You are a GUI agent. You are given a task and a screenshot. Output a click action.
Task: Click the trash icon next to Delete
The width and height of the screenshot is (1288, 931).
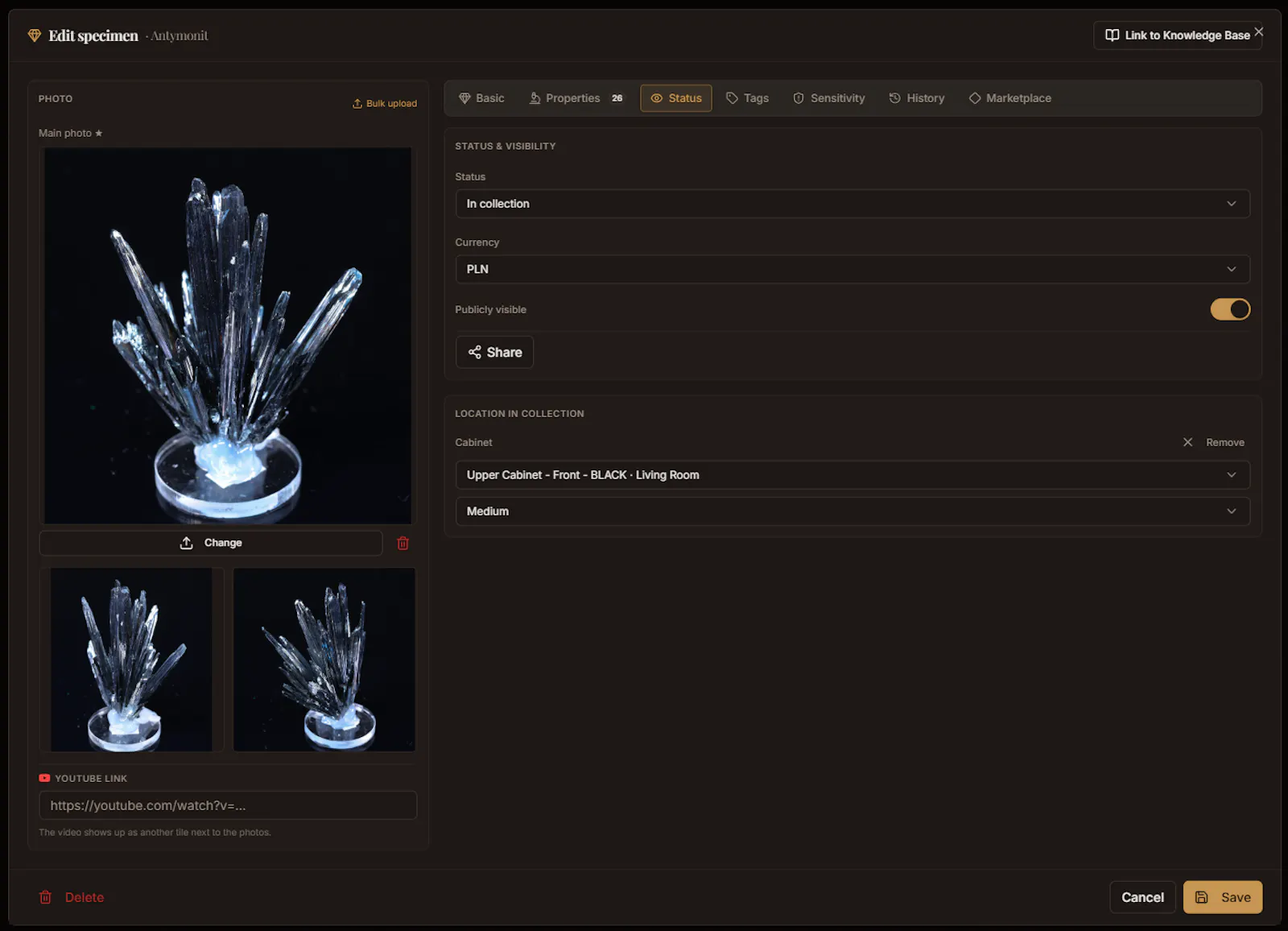pyautogui.click(x=46, y=897)
